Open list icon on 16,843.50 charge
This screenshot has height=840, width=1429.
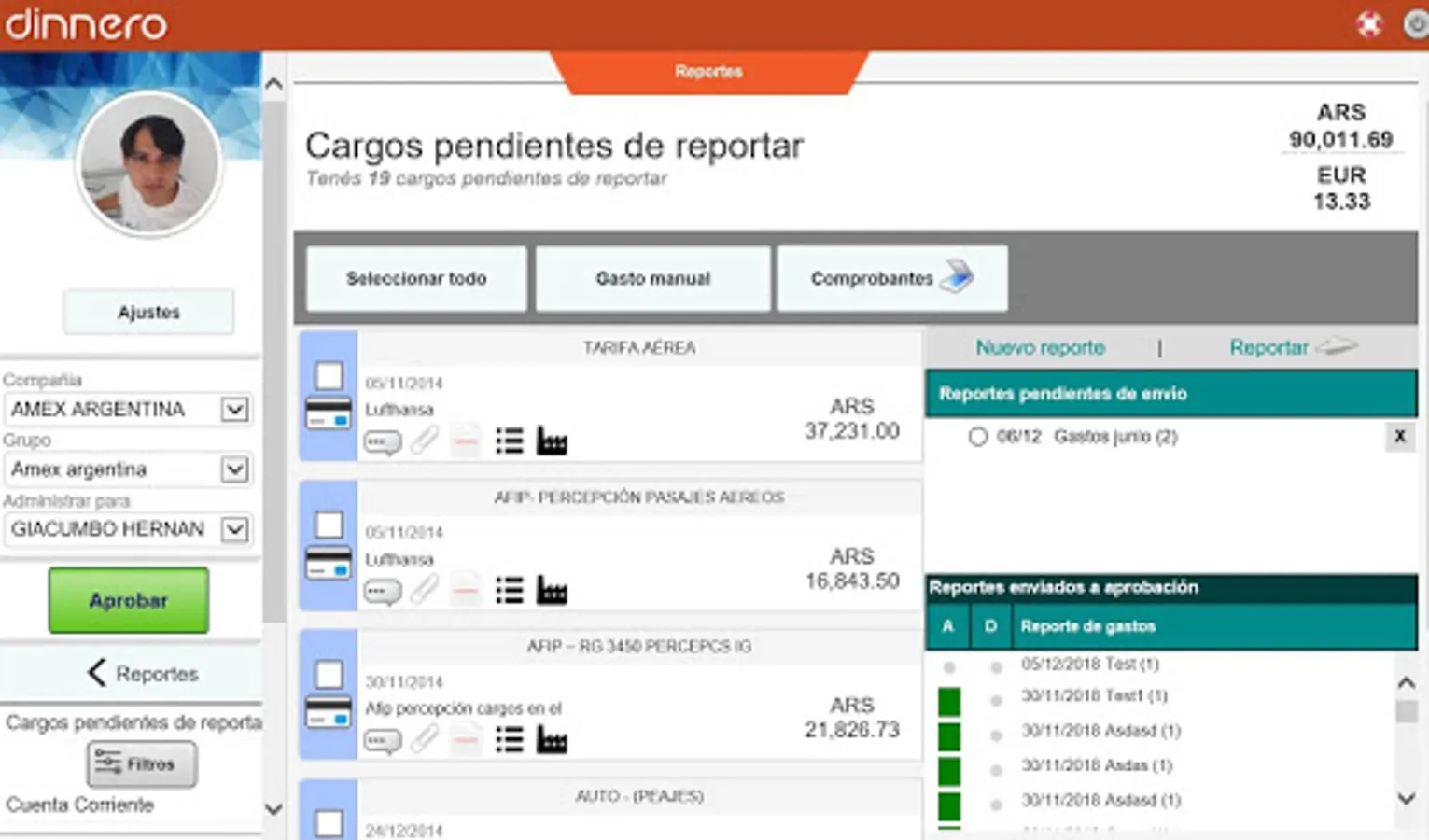pos(510,591)
